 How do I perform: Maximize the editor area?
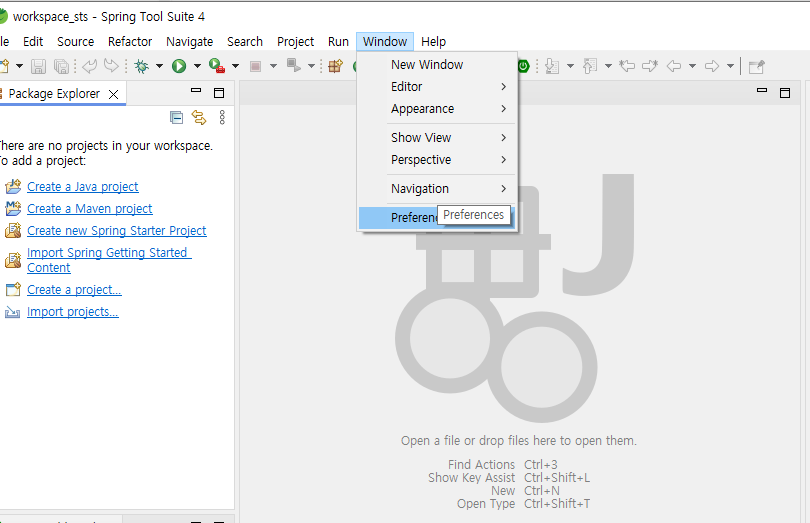pyautogui.click(x=785, y=93)
